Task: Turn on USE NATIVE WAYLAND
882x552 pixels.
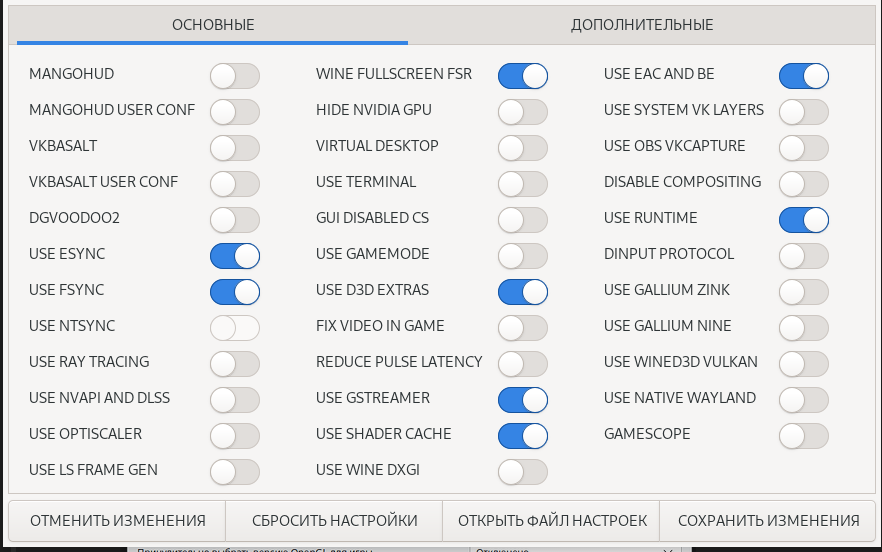Action: [804, 399]
